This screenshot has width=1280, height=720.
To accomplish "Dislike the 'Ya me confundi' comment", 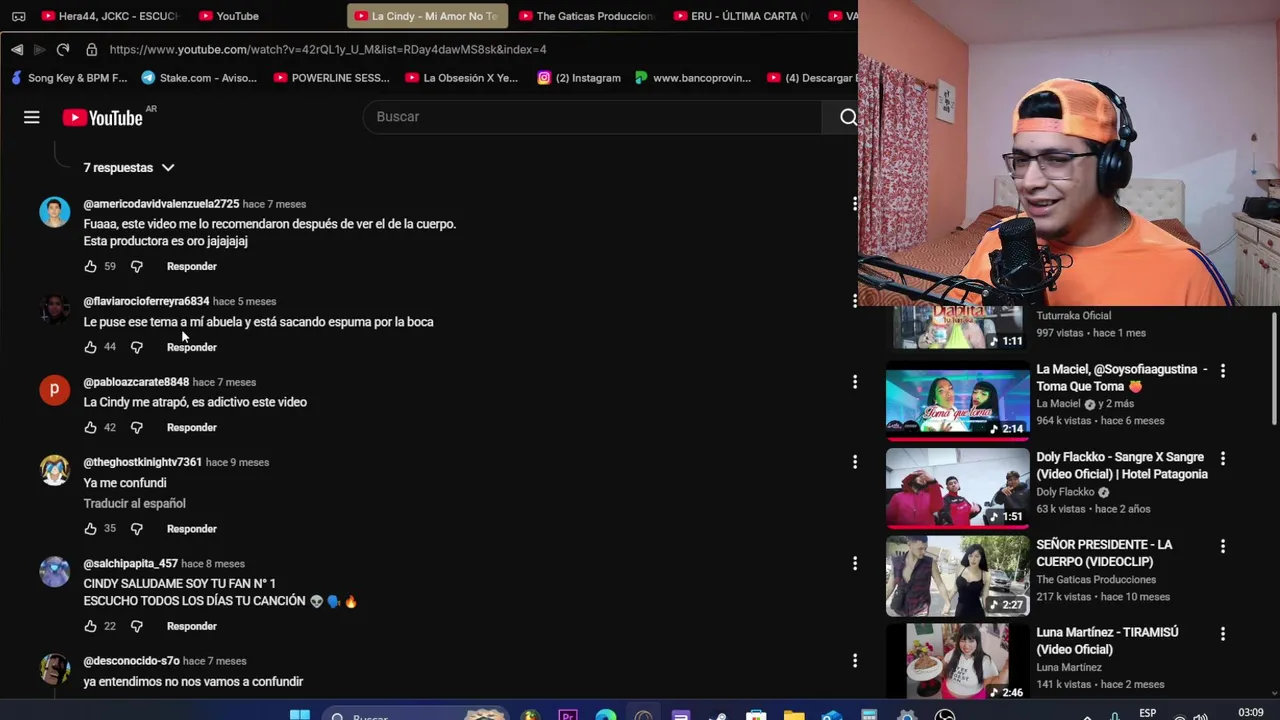I will tap(137, 528).
